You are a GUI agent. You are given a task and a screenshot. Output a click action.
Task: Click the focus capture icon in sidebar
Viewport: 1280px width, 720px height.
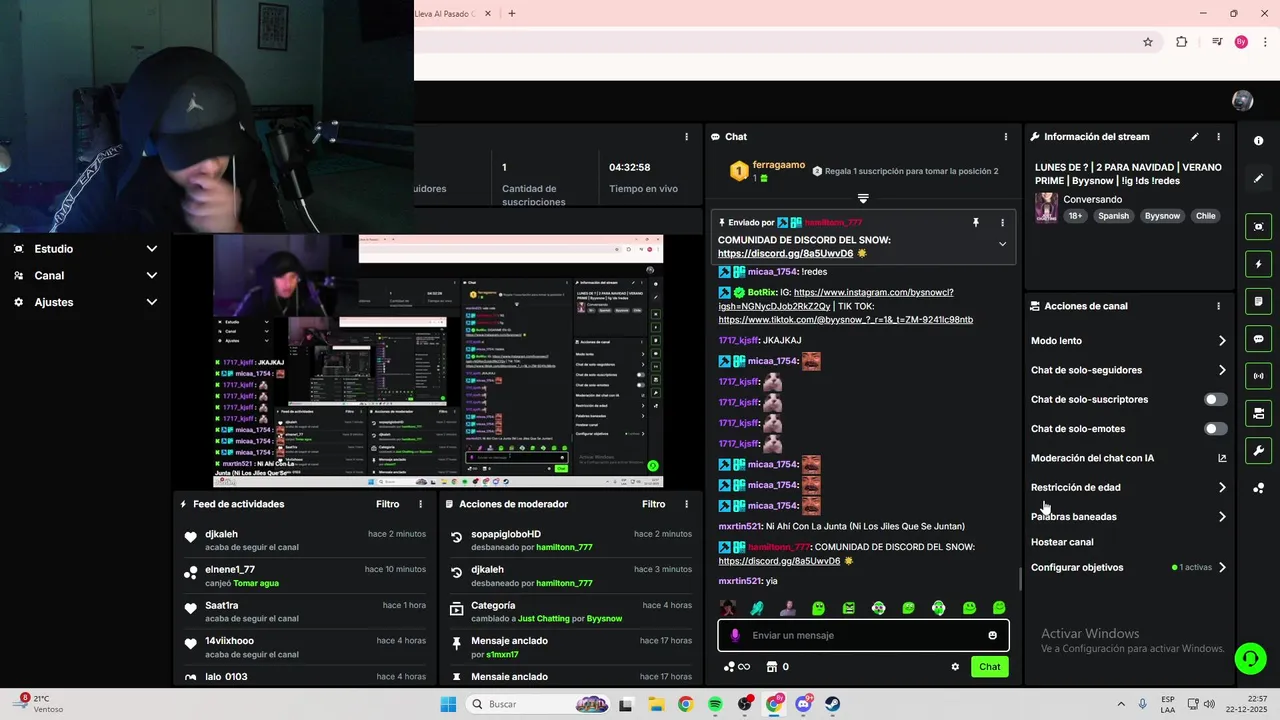(1258, 227)
